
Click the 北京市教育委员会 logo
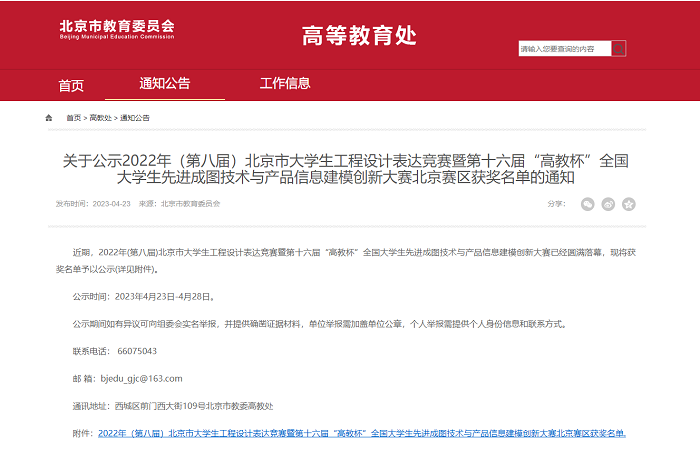[x=116, y=30]
